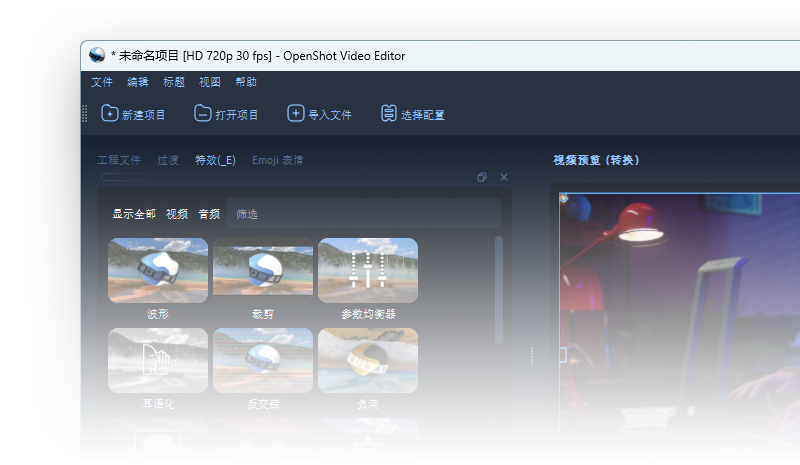Click the video preview image
This screenshot has width=800, height=465.
click(x=680, y=327)
